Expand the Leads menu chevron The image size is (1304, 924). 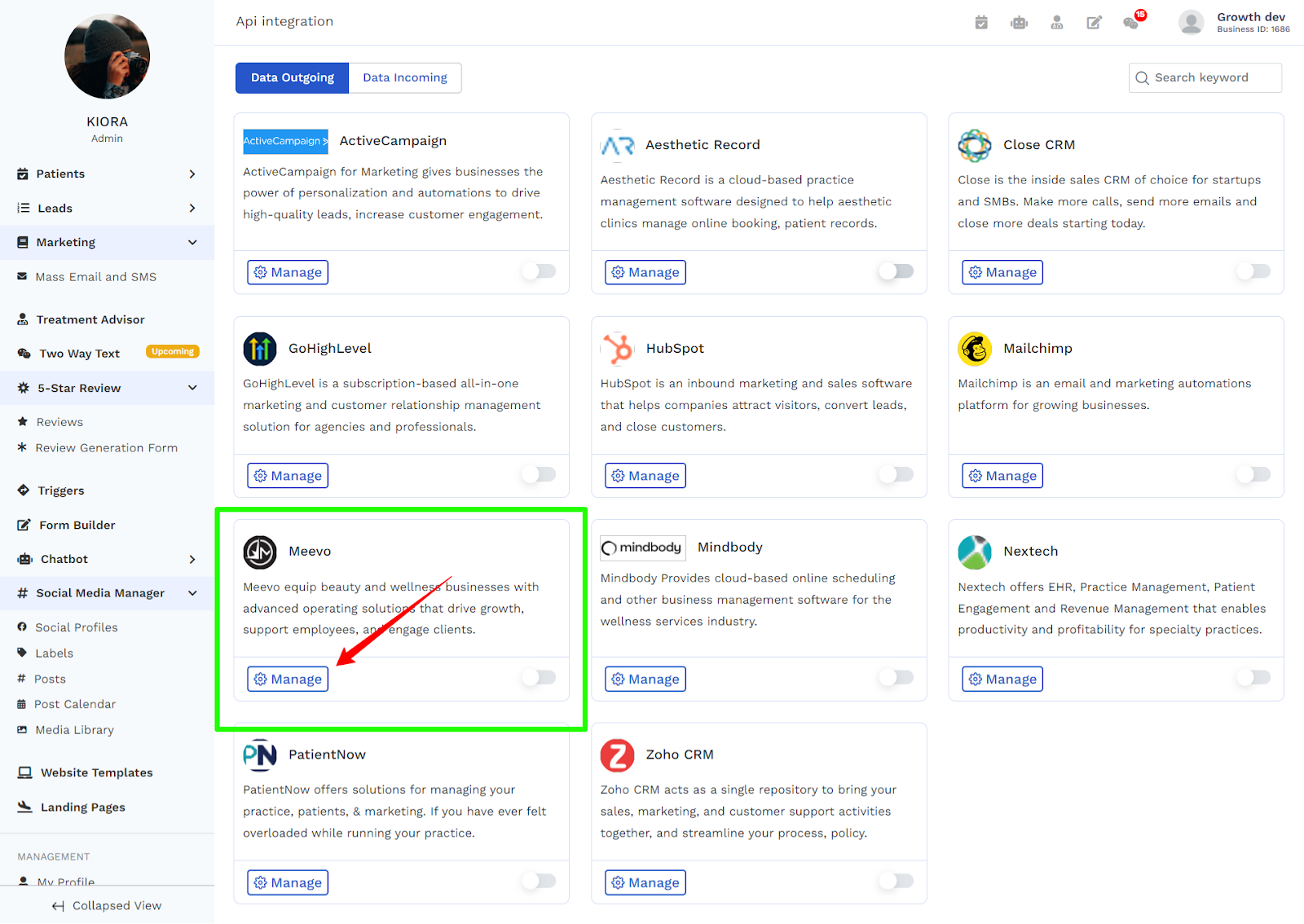[192, 208]
